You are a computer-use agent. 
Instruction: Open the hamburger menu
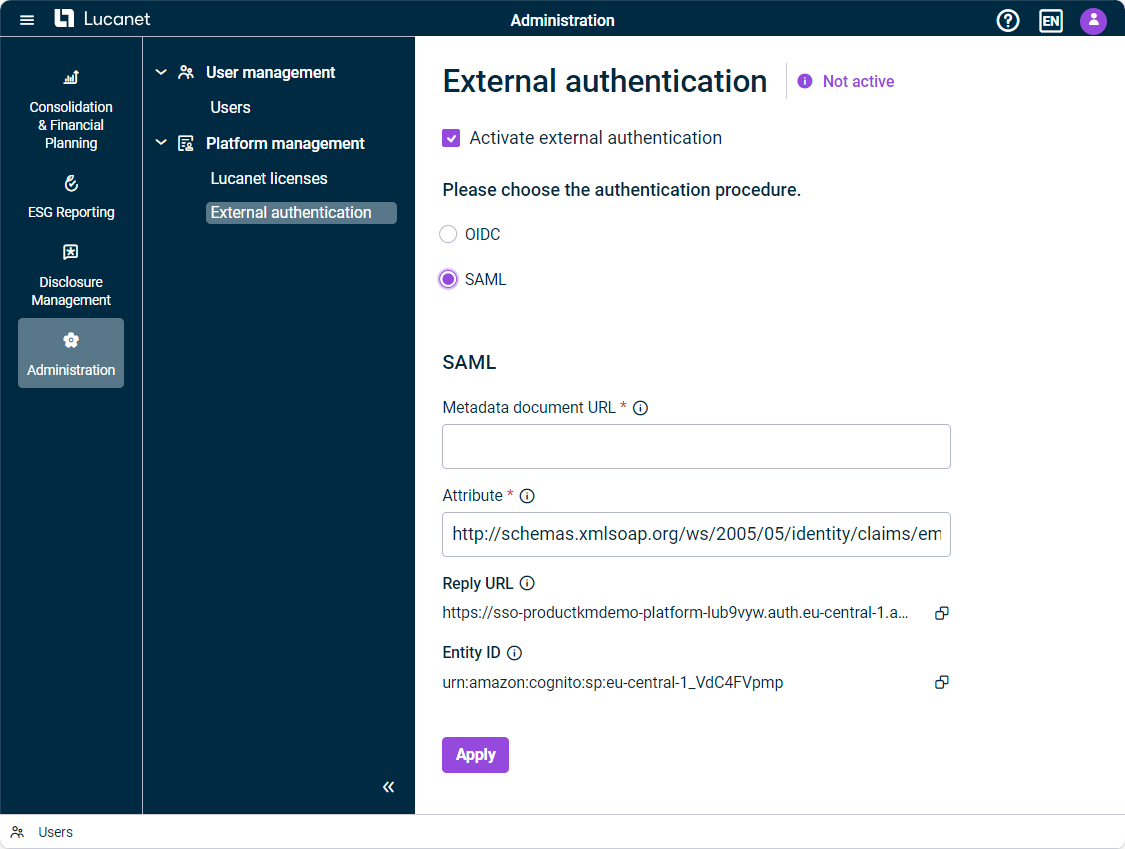(x=26, y=19)
